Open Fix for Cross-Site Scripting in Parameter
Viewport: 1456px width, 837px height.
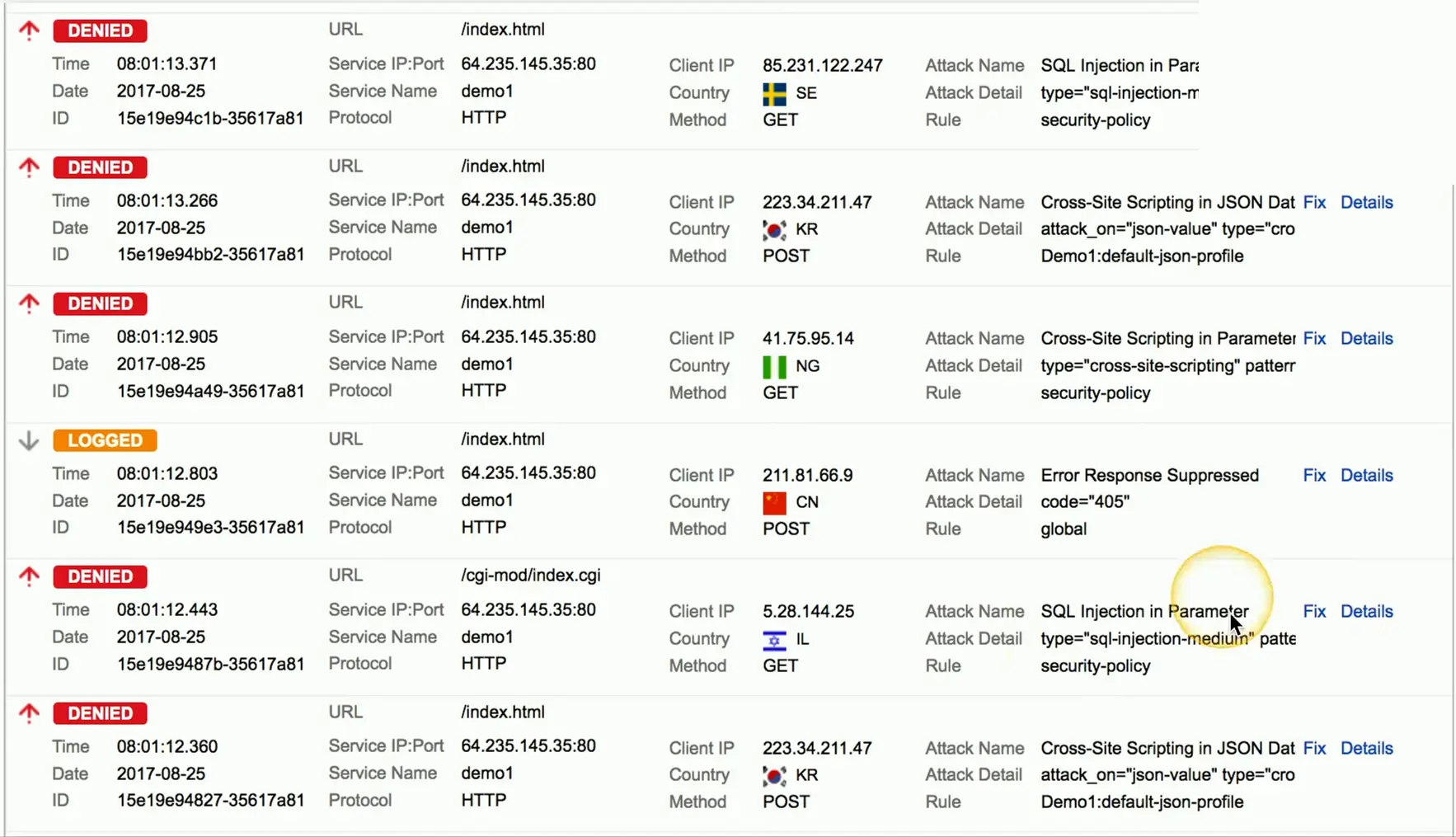coord(1314,338)
